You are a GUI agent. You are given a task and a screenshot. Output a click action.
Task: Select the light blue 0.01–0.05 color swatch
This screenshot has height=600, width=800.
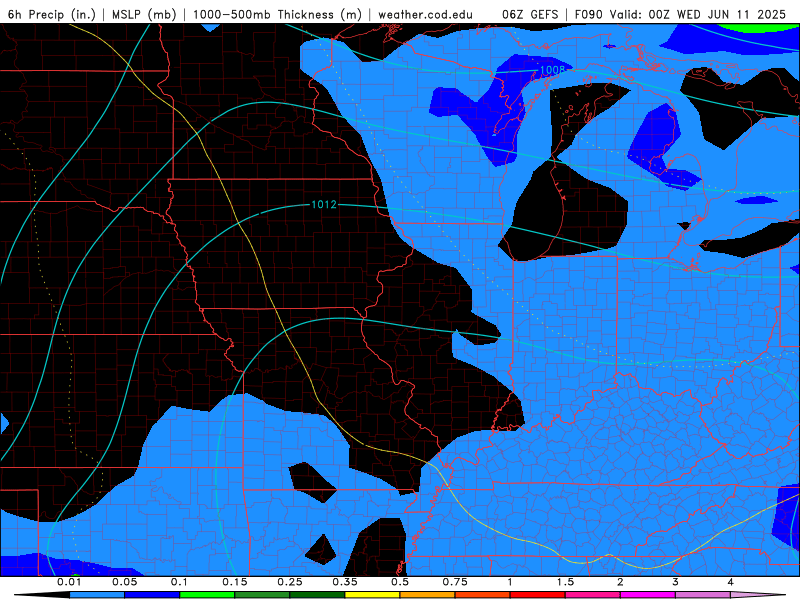[x=97, y=595]
